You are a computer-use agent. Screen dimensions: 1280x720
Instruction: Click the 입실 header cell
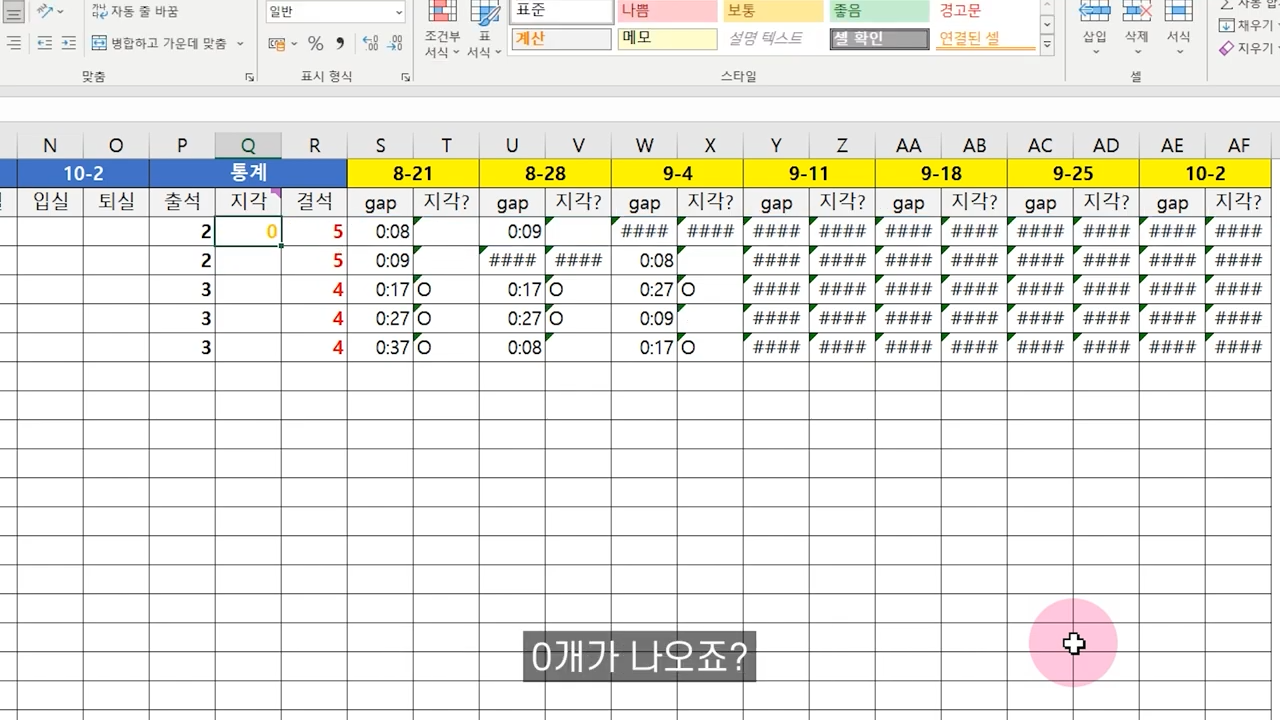[50, 202]
